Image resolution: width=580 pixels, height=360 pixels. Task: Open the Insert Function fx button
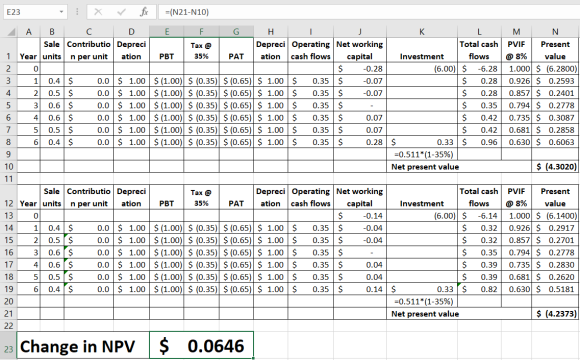click(144, 12)
